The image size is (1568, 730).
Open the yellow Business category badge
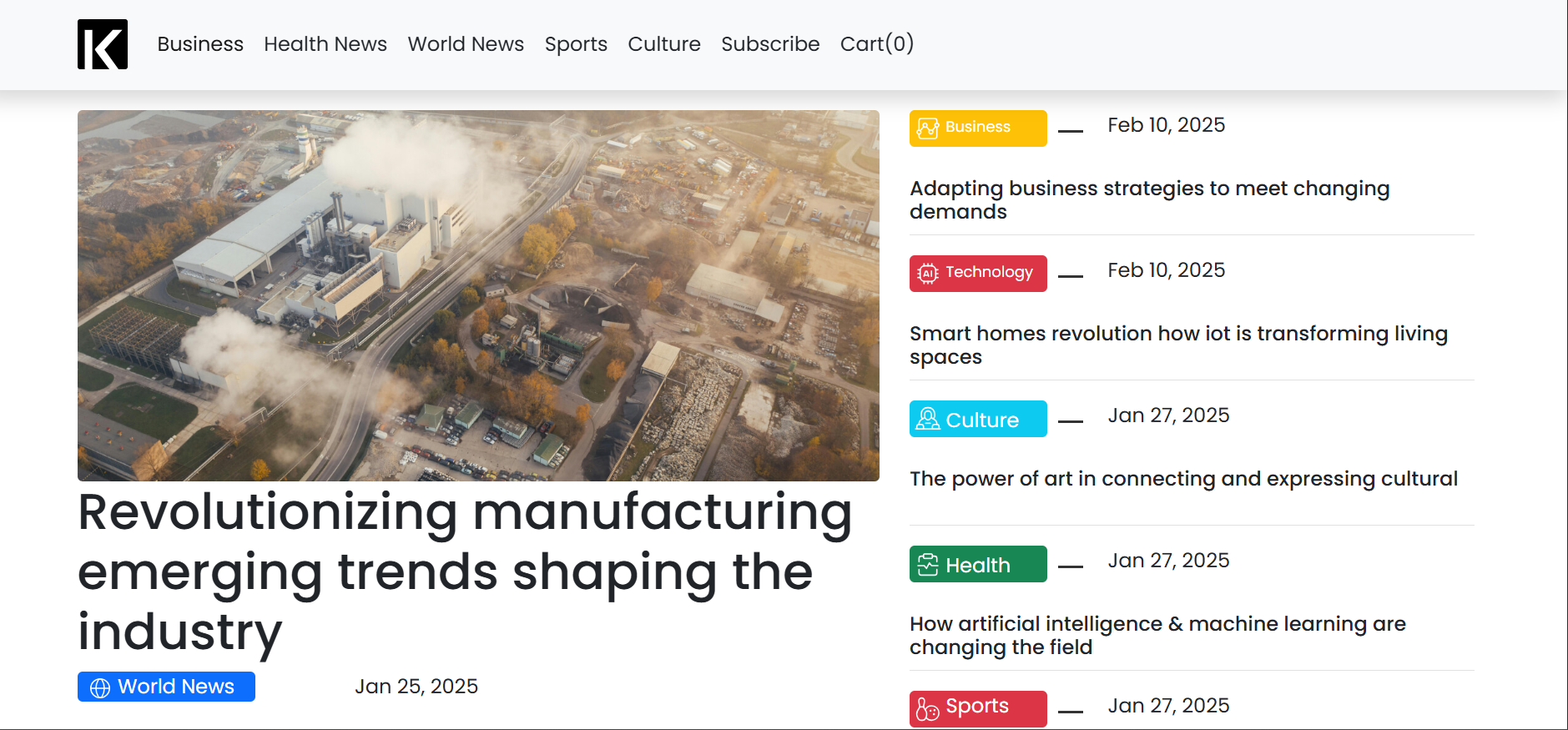point(977,128)
